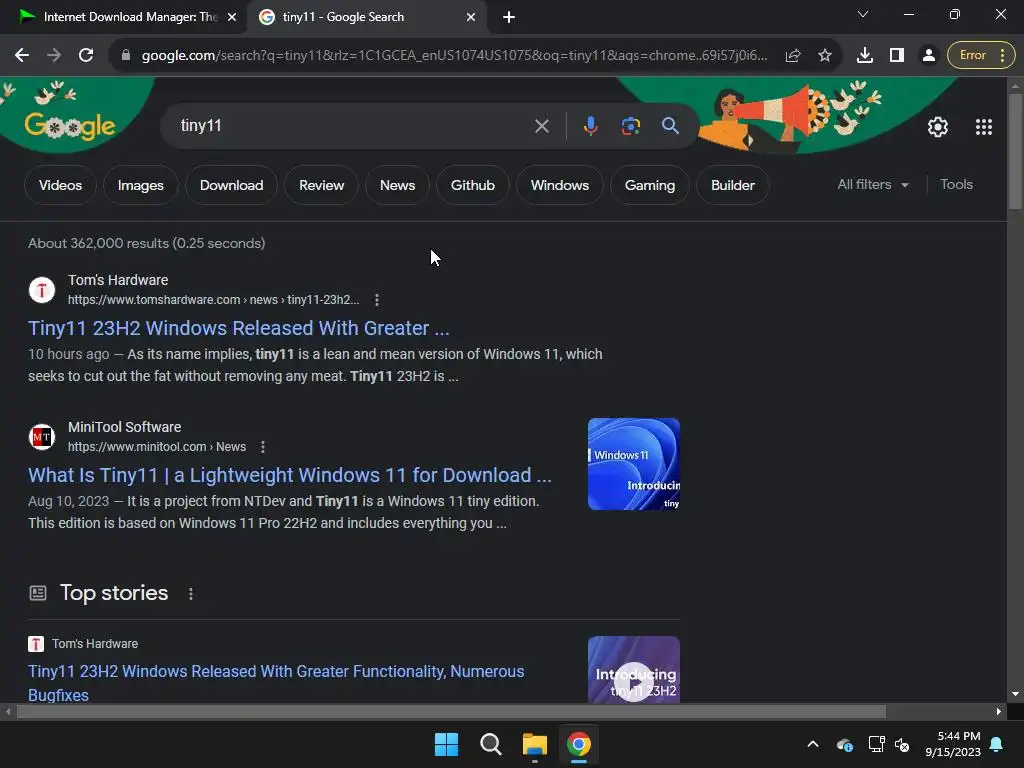Click the horizontal scrollbar

click(x=451, y=711)
